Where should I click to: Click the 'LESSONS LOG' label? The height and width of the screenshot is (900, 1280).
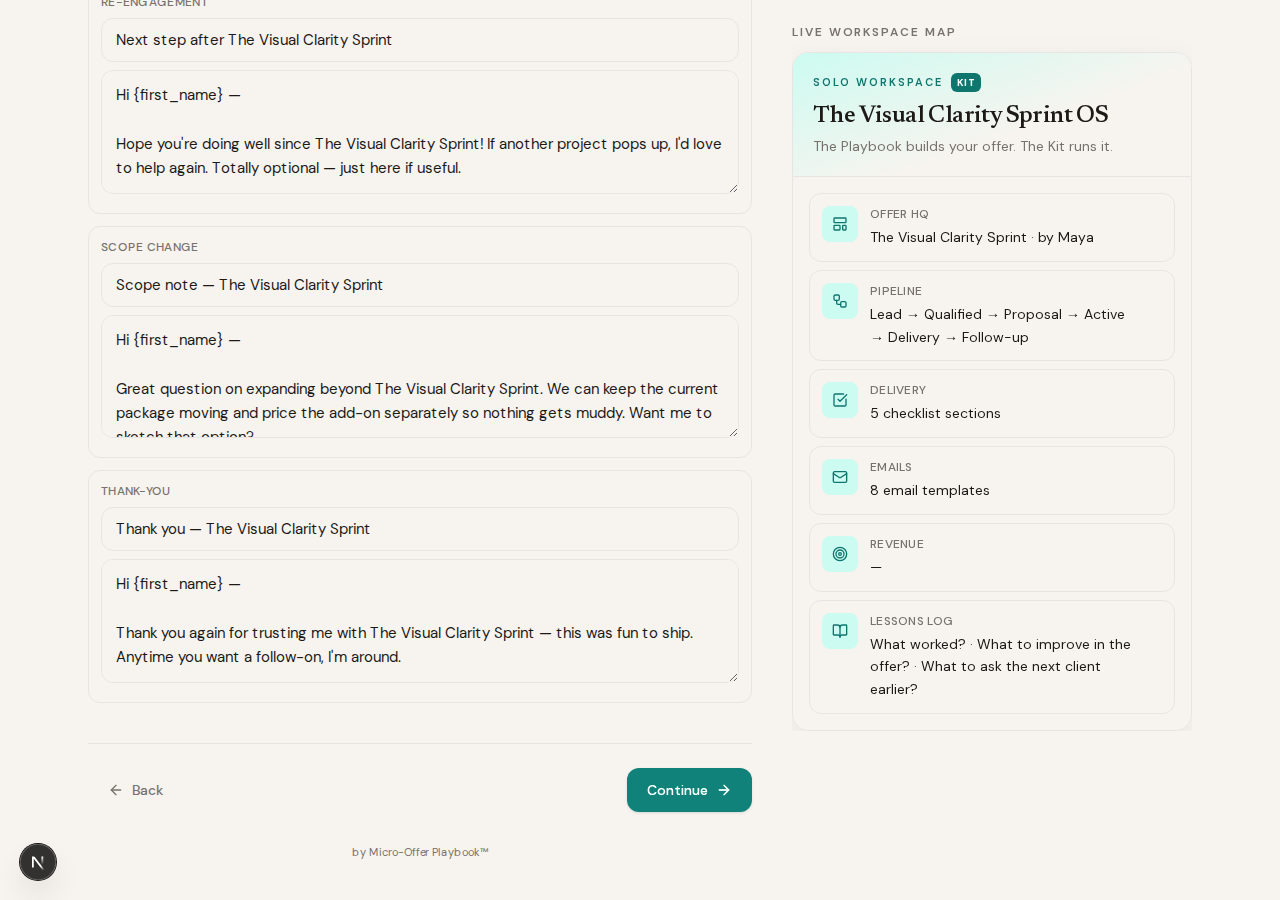[x=911, y=621]
